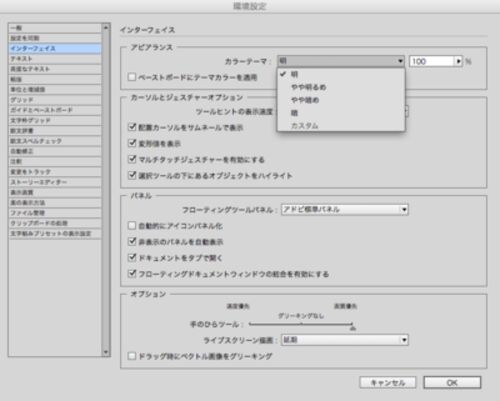Select テキスト in the preferences category list
Viewport: 500px width, 401px height.
(55, 59)
